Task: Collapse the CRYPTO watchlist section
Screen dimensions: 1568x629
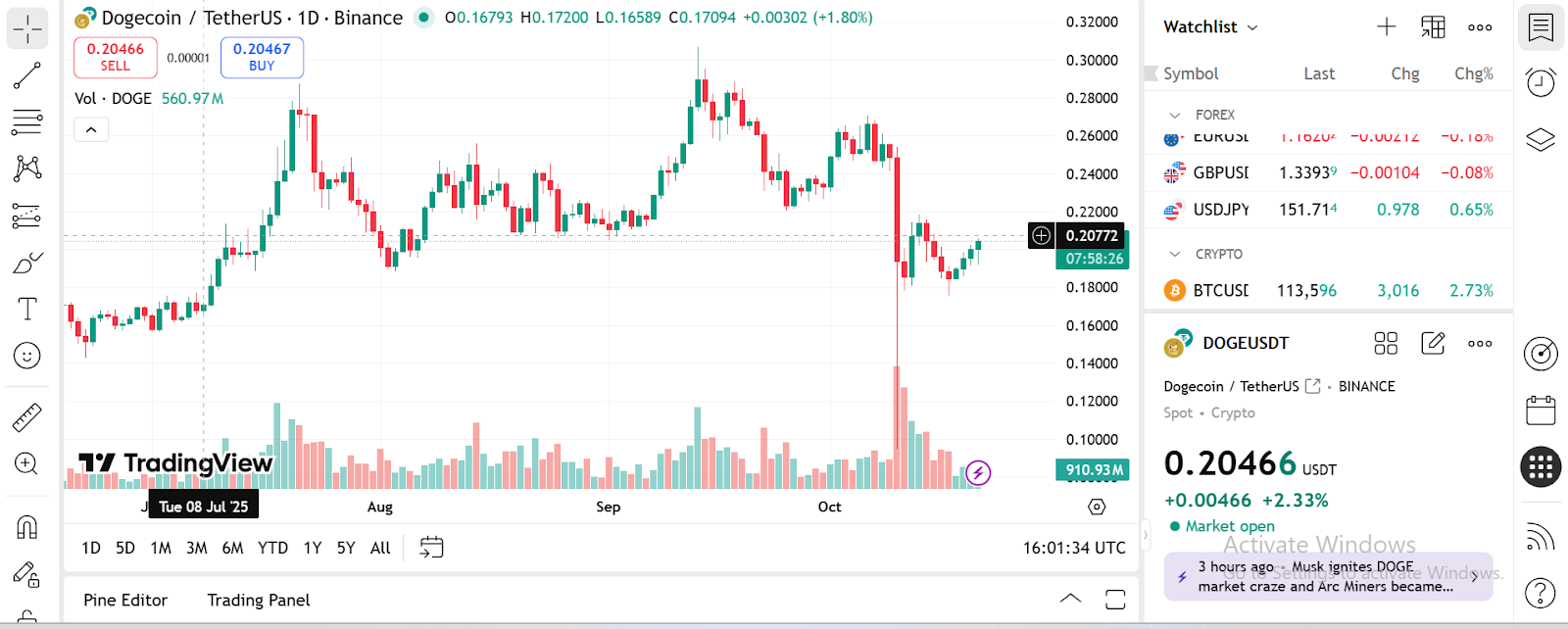Action: coord(1175,255)
